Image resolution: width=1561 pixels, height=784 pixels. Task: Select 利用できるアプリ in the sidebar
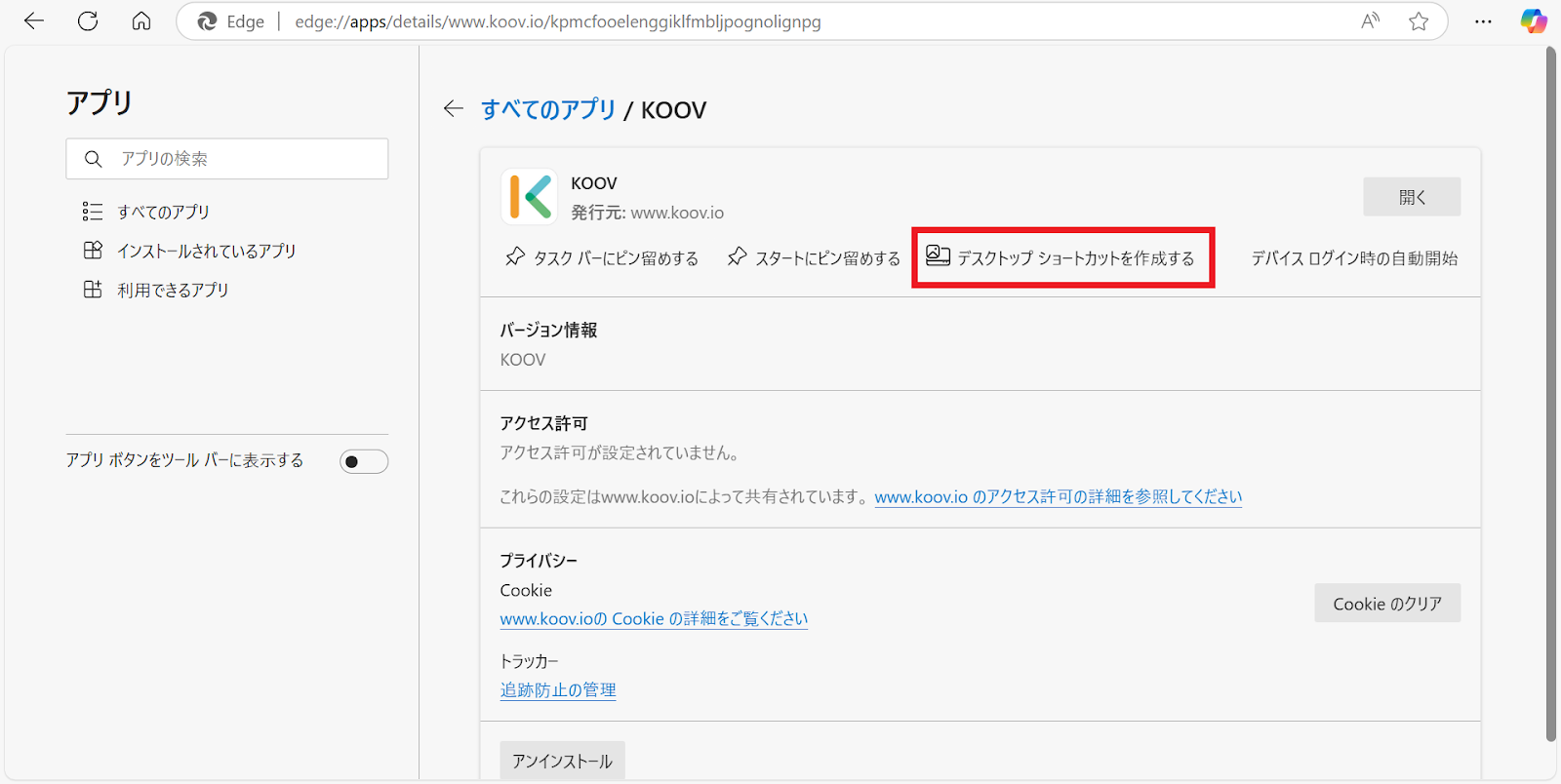[x=173, y=290]
